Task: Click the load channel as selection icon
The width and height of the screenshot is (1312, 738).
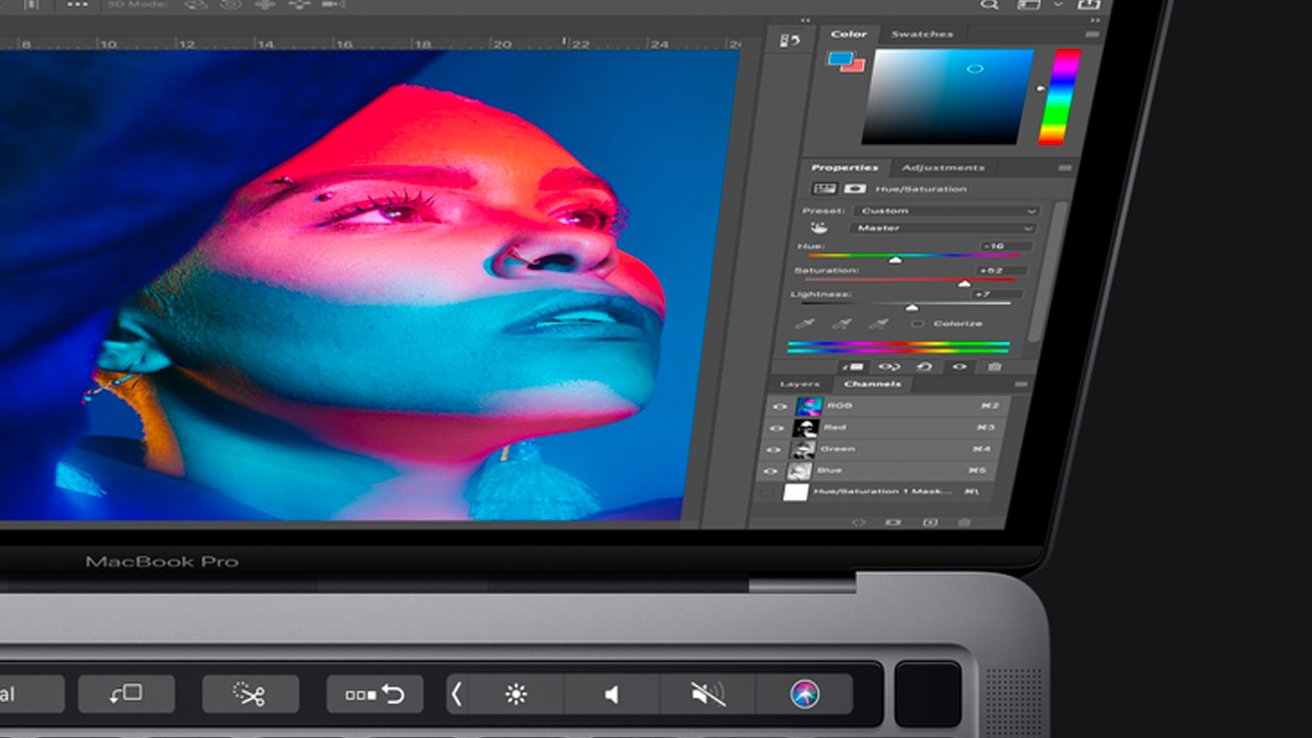Action: 859,521
